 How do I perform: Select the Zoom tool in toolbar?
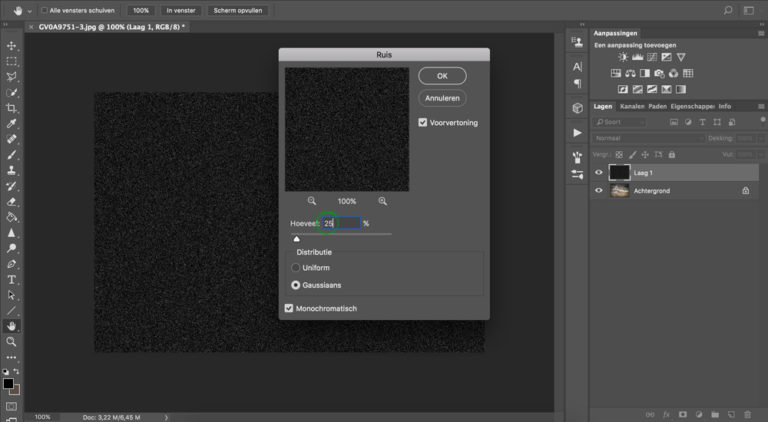(x=11, y=342)
